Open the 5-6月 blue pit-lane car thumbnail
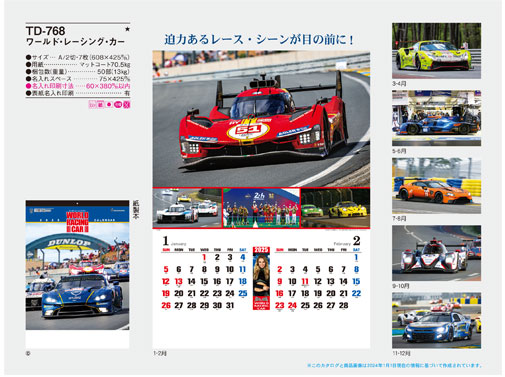Viewport: 505px width, 377px height. (436, 118)
